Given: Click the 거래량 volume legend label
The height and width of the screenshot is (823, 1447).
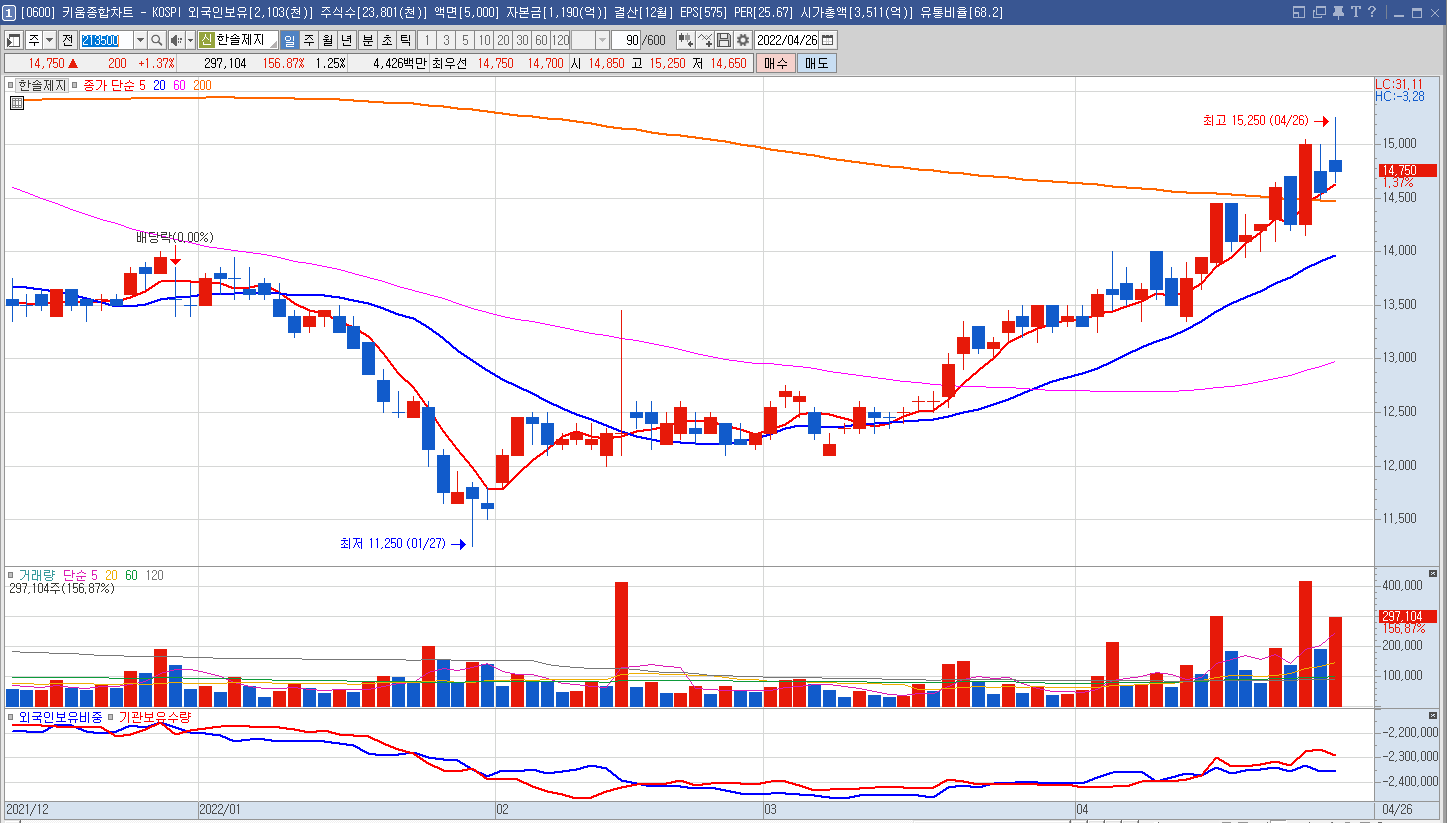Looking at the screenshot, I should tap(38, 575).
